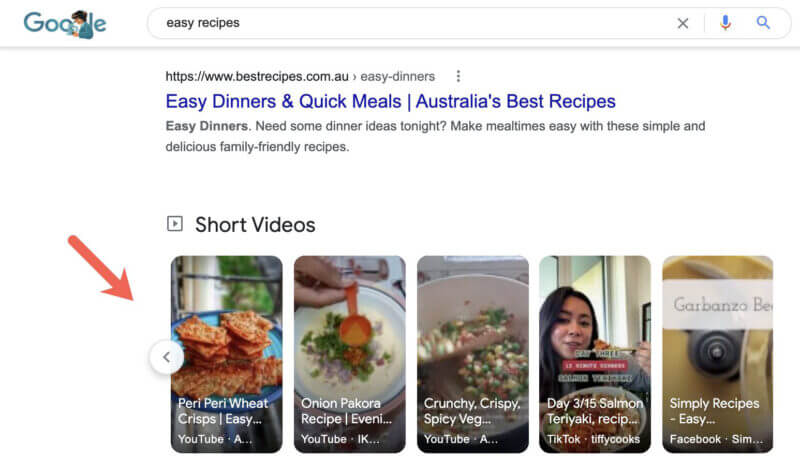Image resolution: width=800 pixels, height=474 pixels.
Task: Click the bestrecipes.com.au URL breadcrumb
Action: click(x=257, y=77)
